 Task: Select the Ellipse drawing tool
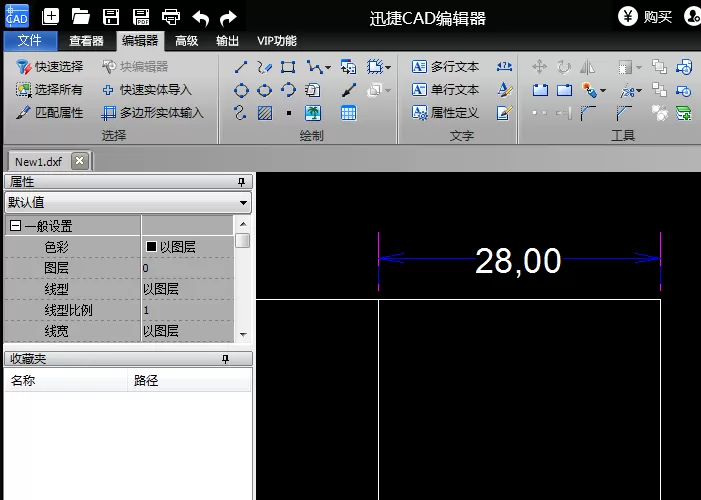tap(264, 90)
